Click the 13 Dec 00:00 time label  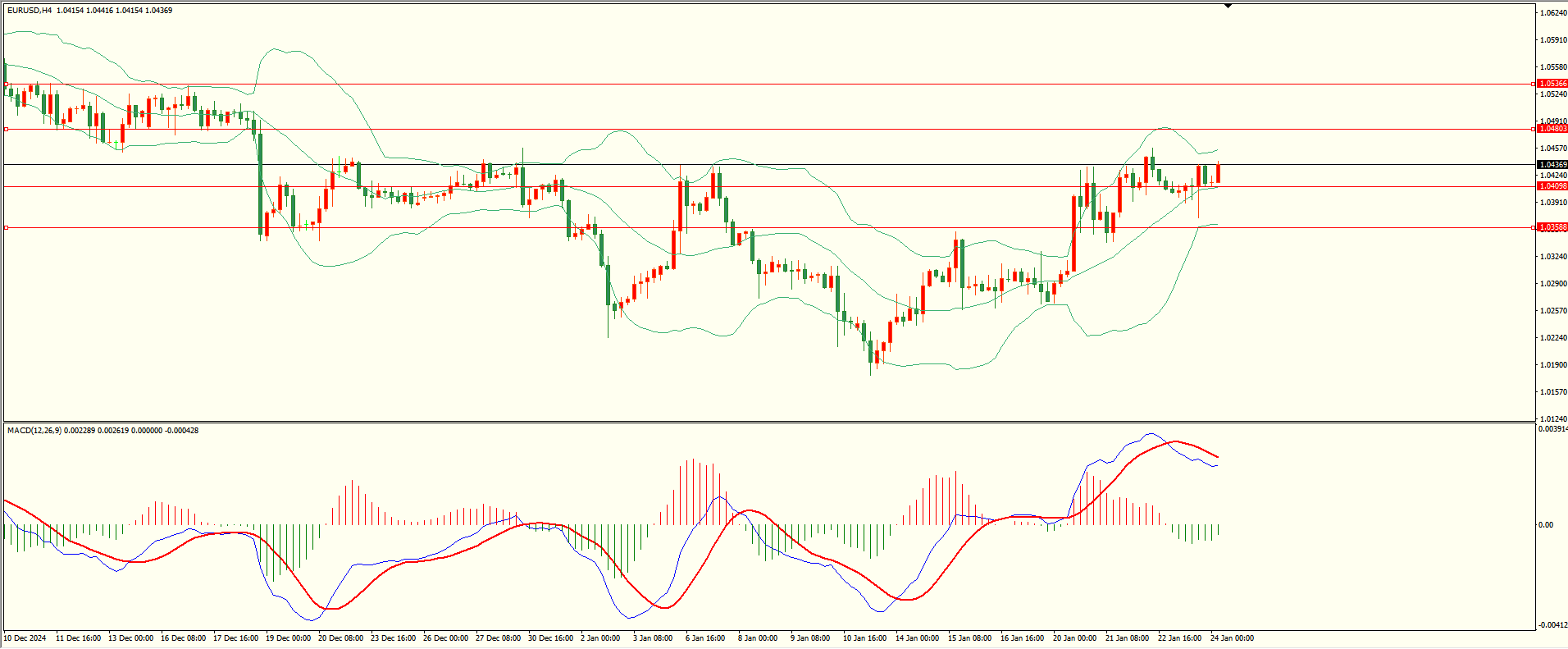point(130,638)
